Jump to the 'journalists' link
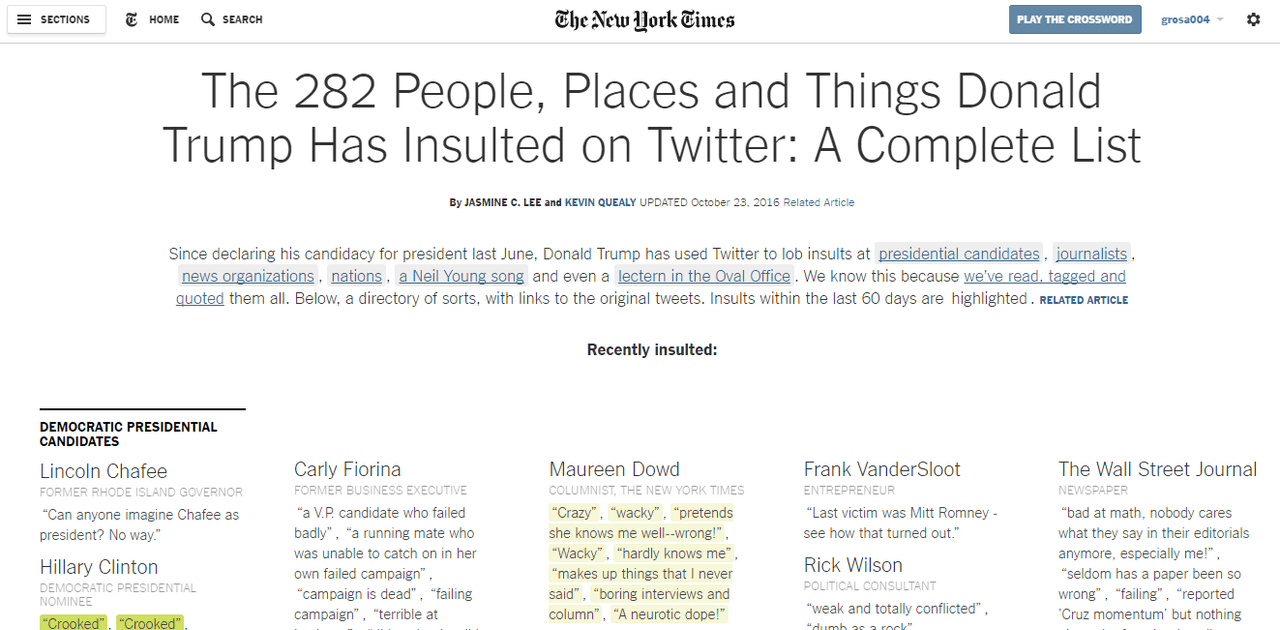 (1092, 254)
